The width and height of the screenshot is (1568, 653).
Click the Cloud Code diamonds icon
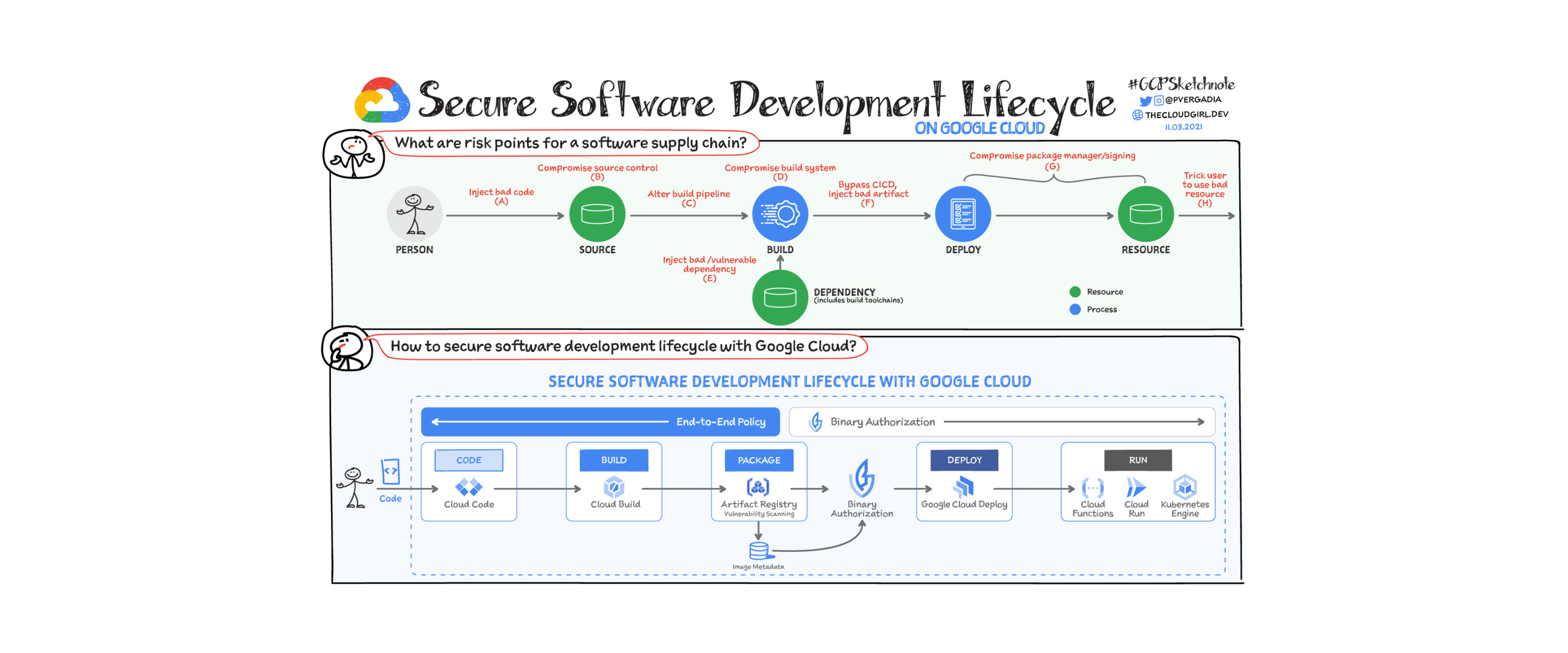point(469,487)
